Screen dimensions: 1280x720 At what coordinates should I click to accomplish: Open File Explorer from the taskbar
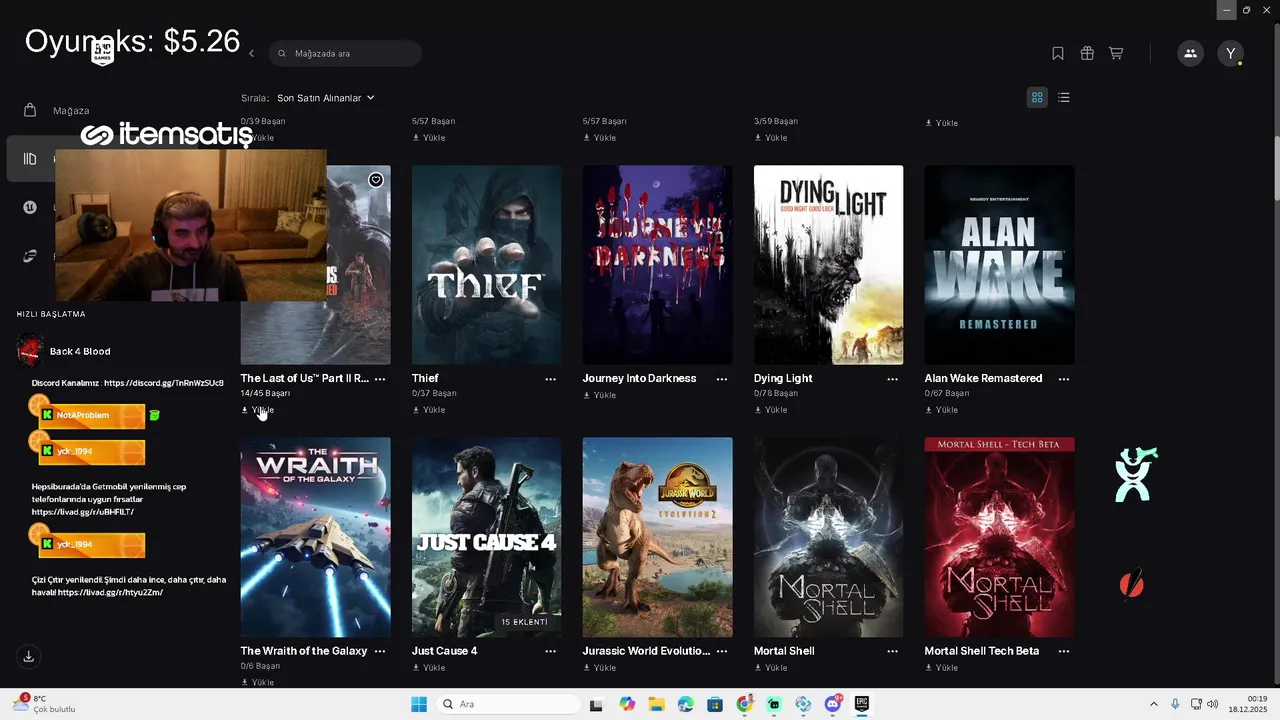[656, 704]
